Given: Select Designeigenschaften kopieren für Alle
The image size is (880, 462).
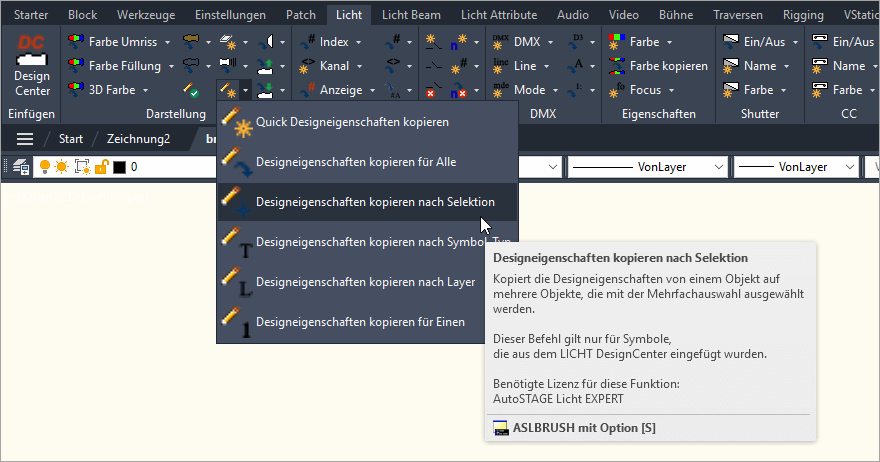Looking at the screenshot, I should [367, 162].
